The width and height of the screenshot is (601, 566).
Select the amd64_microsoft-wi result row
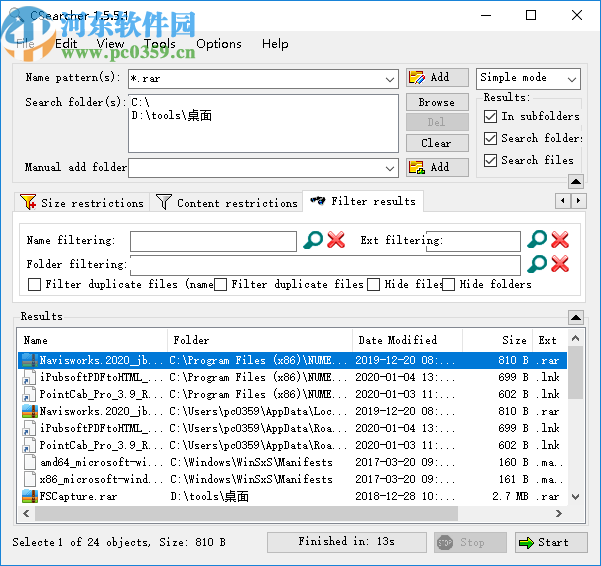292,462
